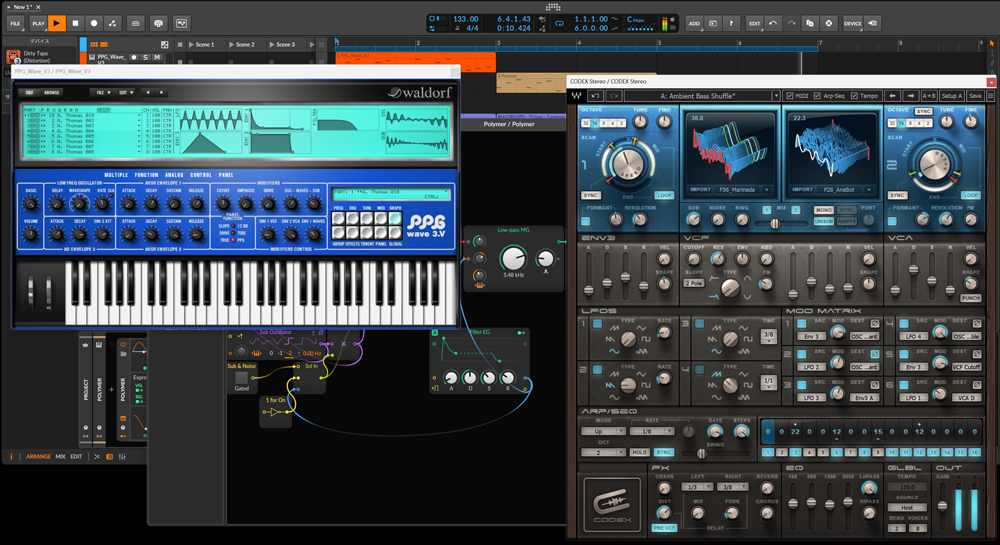Click the delete X circle icon in toolbar
Image resolution: width=1000 pixels, height=545 pixels.
(828, 24)
